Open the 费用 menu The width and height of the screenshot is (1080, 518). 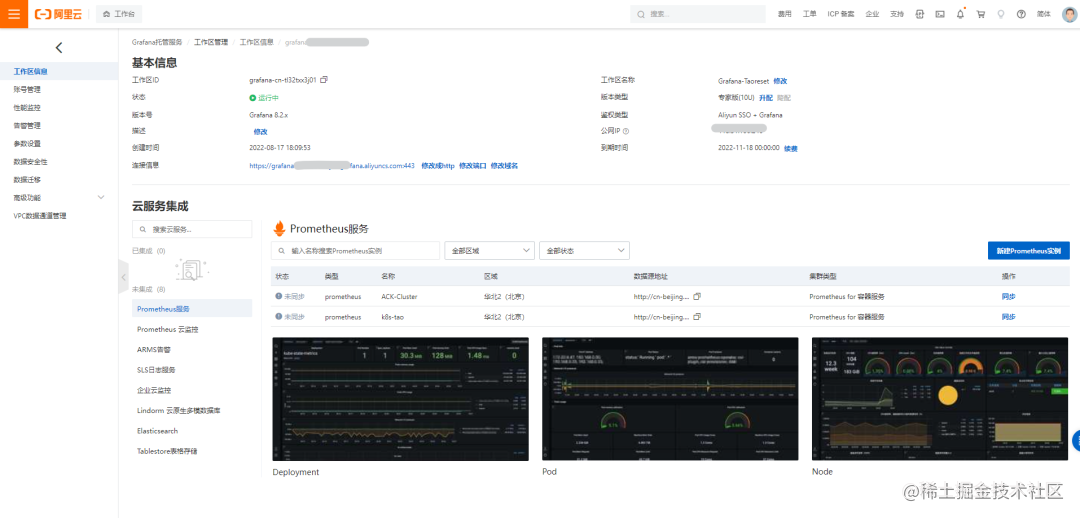(x=785, y=14)
